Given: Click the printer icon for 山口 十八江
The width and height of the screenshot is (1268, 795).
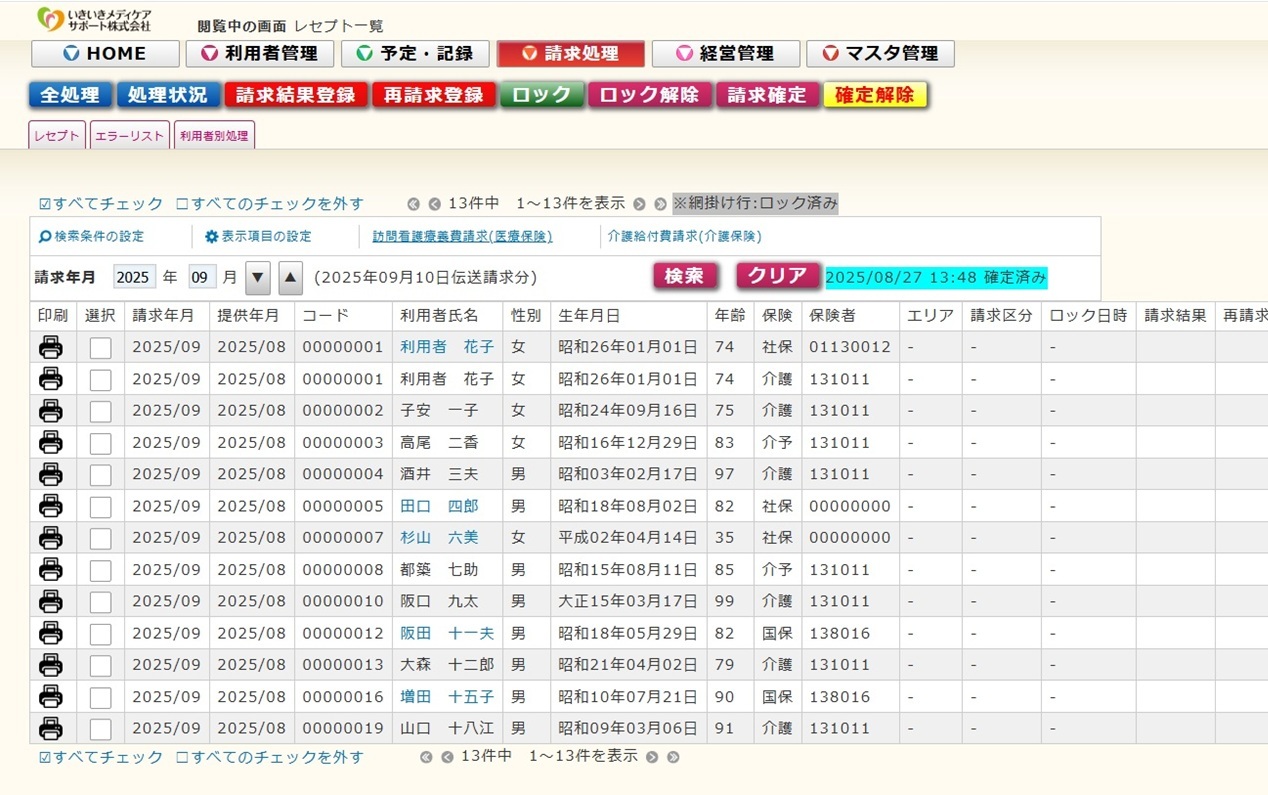Looking at the screenshot, I should pyautogui.click(x=51, y=728).
